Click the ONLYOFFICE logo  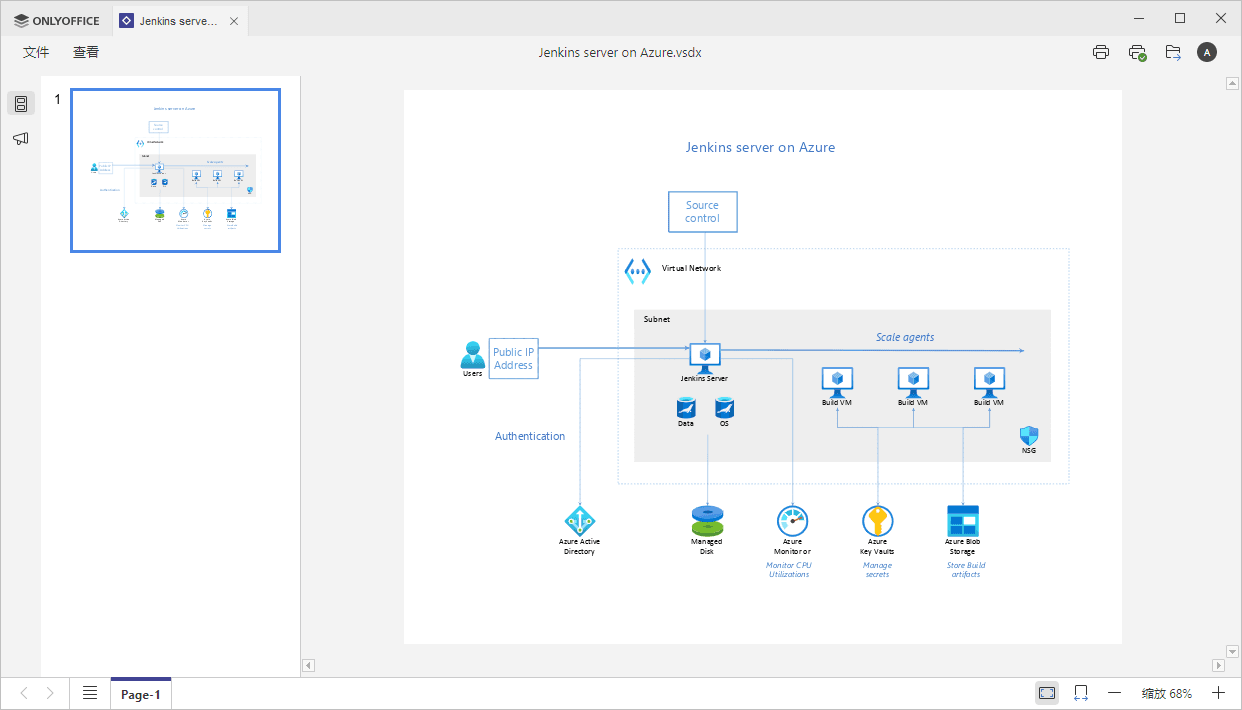tap(55, 19)
